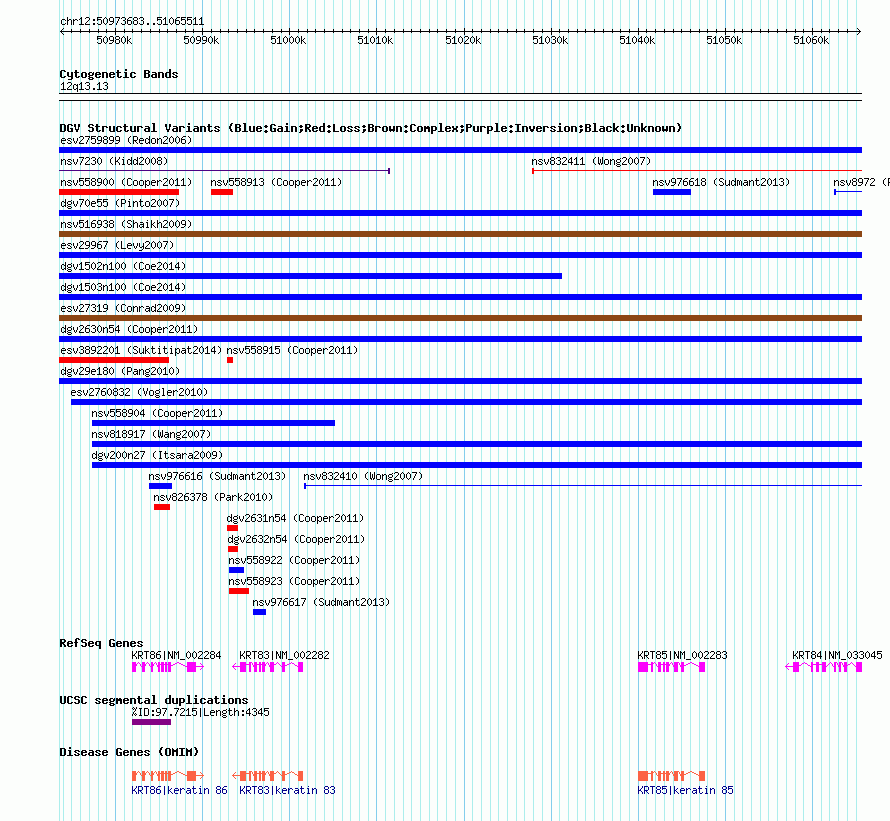Select the blue nsv976618 (Sudmant2013) gain bar
This screenshot has width=890, height=821.
click(672, 192)
